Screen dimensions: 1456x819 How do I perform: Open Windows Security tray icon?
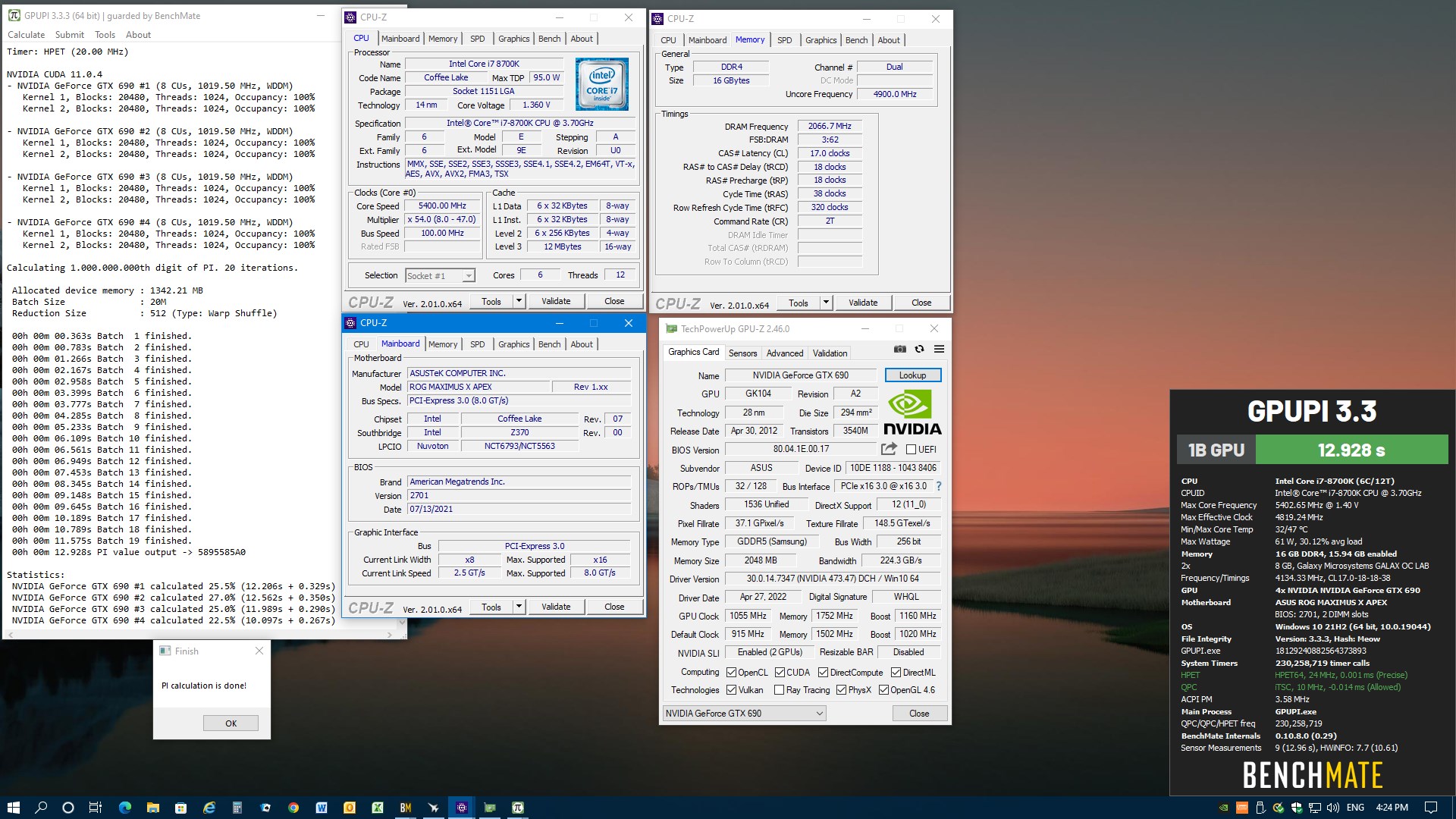coord(1297,808)
